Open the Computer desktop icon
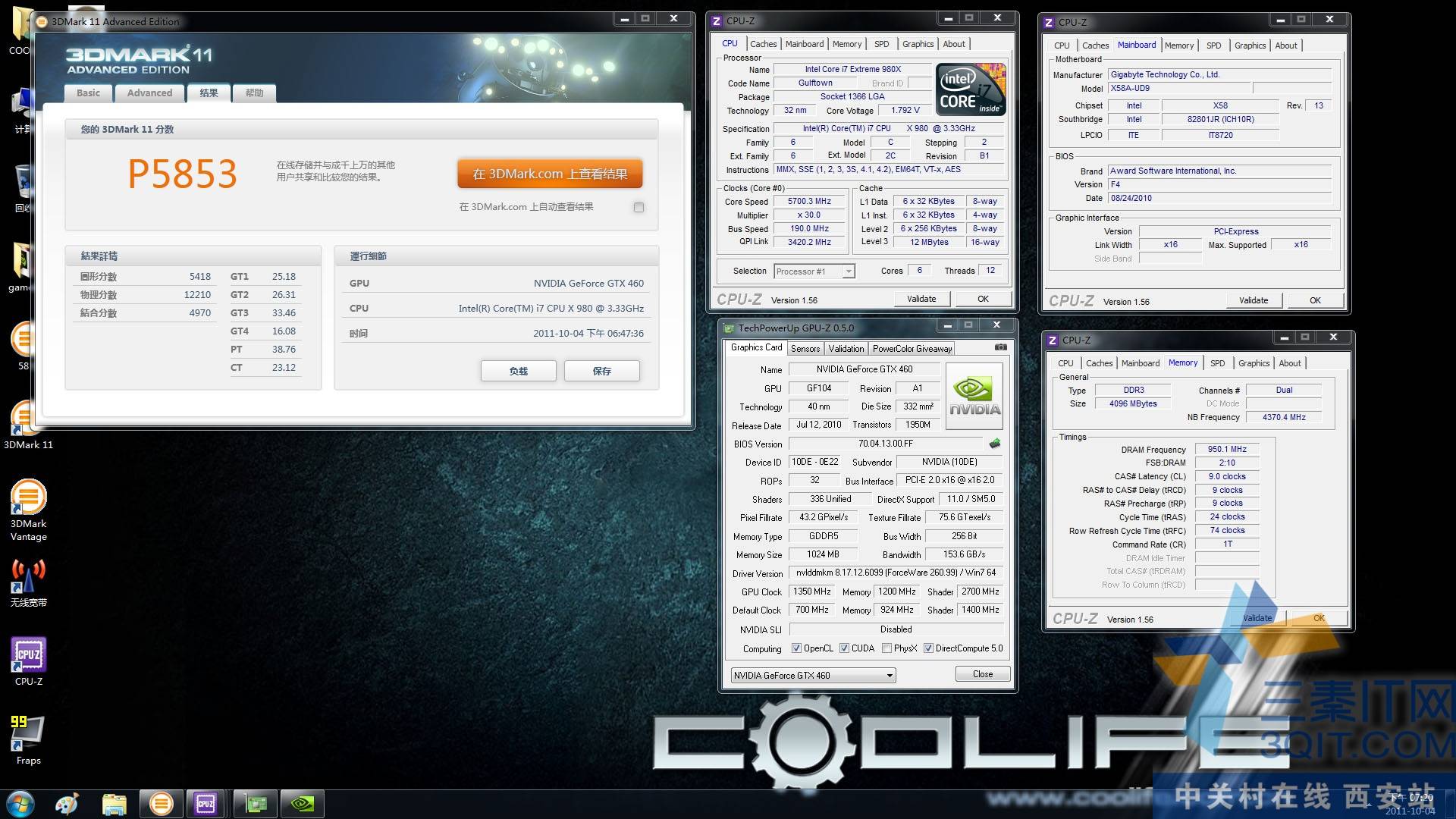This screenshot has height=819, width=1456. tap(23, 110)
